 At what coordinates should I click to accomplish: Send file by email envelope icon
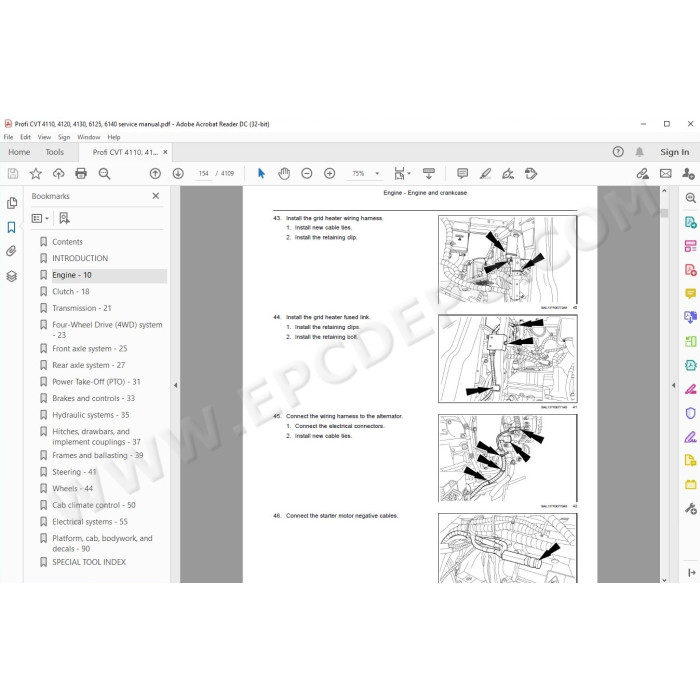pyautogui.click(x=666, y=174)
